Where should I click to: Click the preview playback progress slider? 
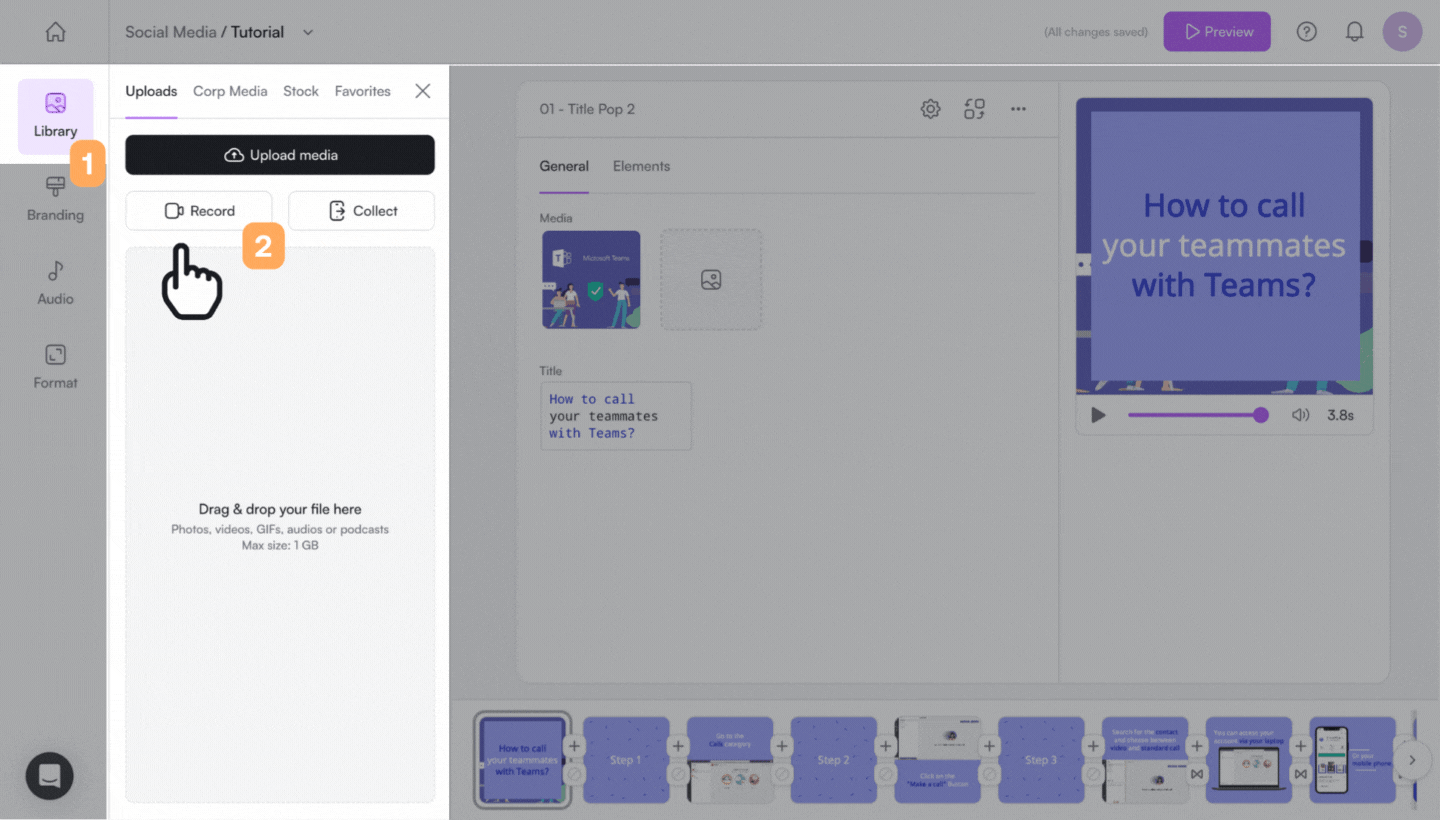(1195, 415)
